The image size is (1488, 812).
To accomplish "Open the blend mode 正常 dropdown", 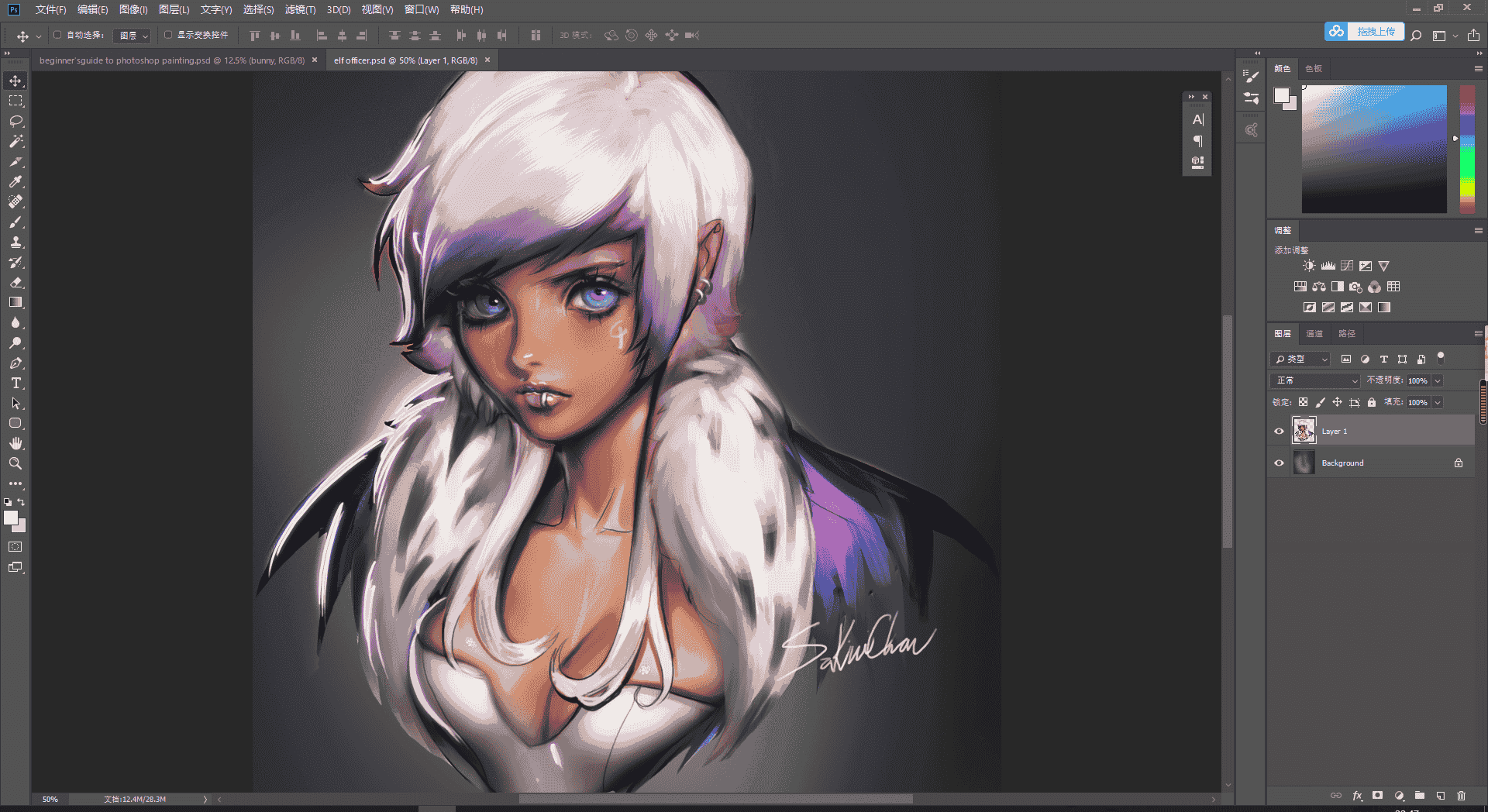I will pyautogui.click(x=1315, y=380).
